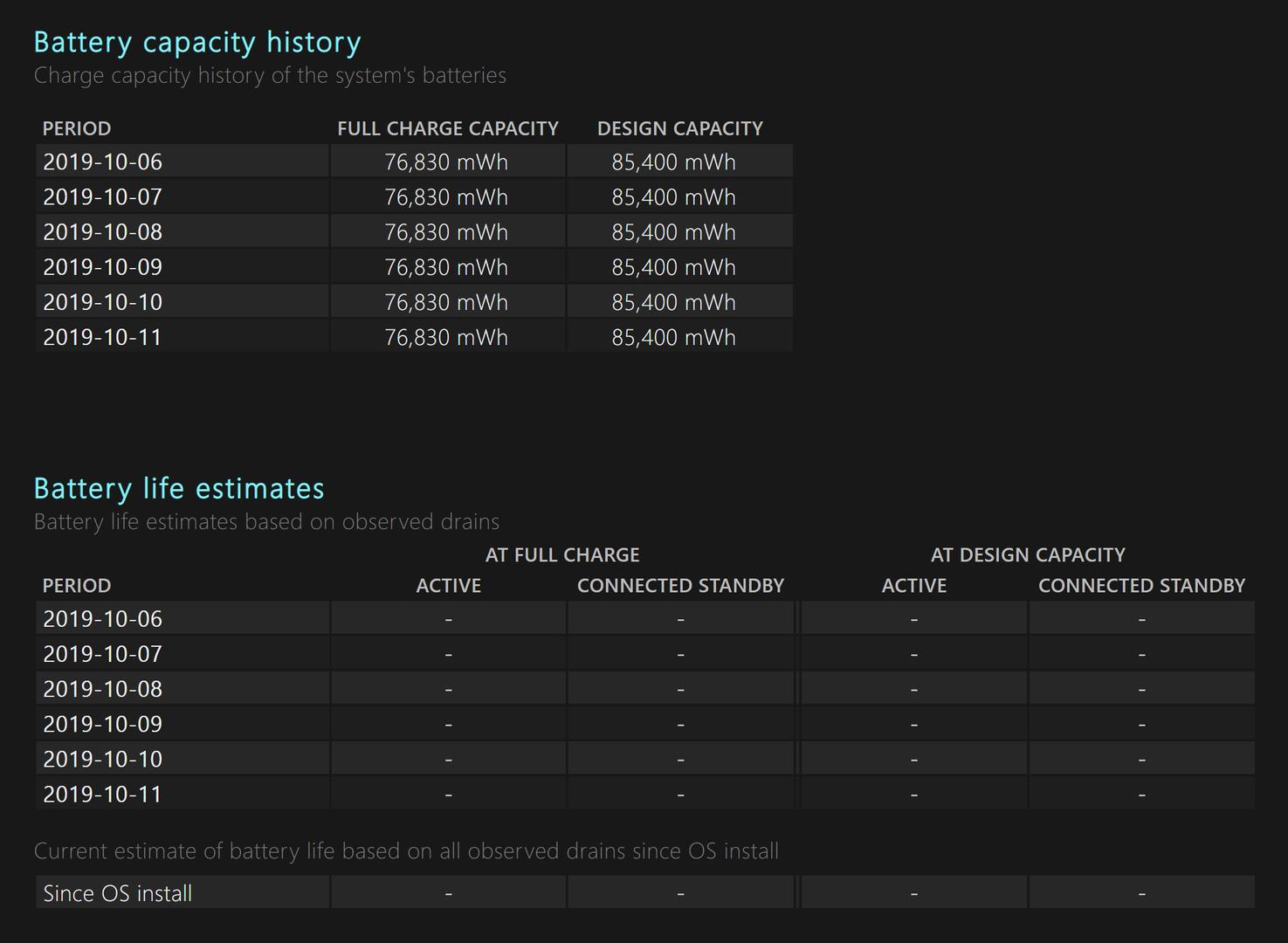1288x943 pixels.
Task: Click the AT FULL CHARGE group header
Action: pyautogui.click(x=562, y=554)
